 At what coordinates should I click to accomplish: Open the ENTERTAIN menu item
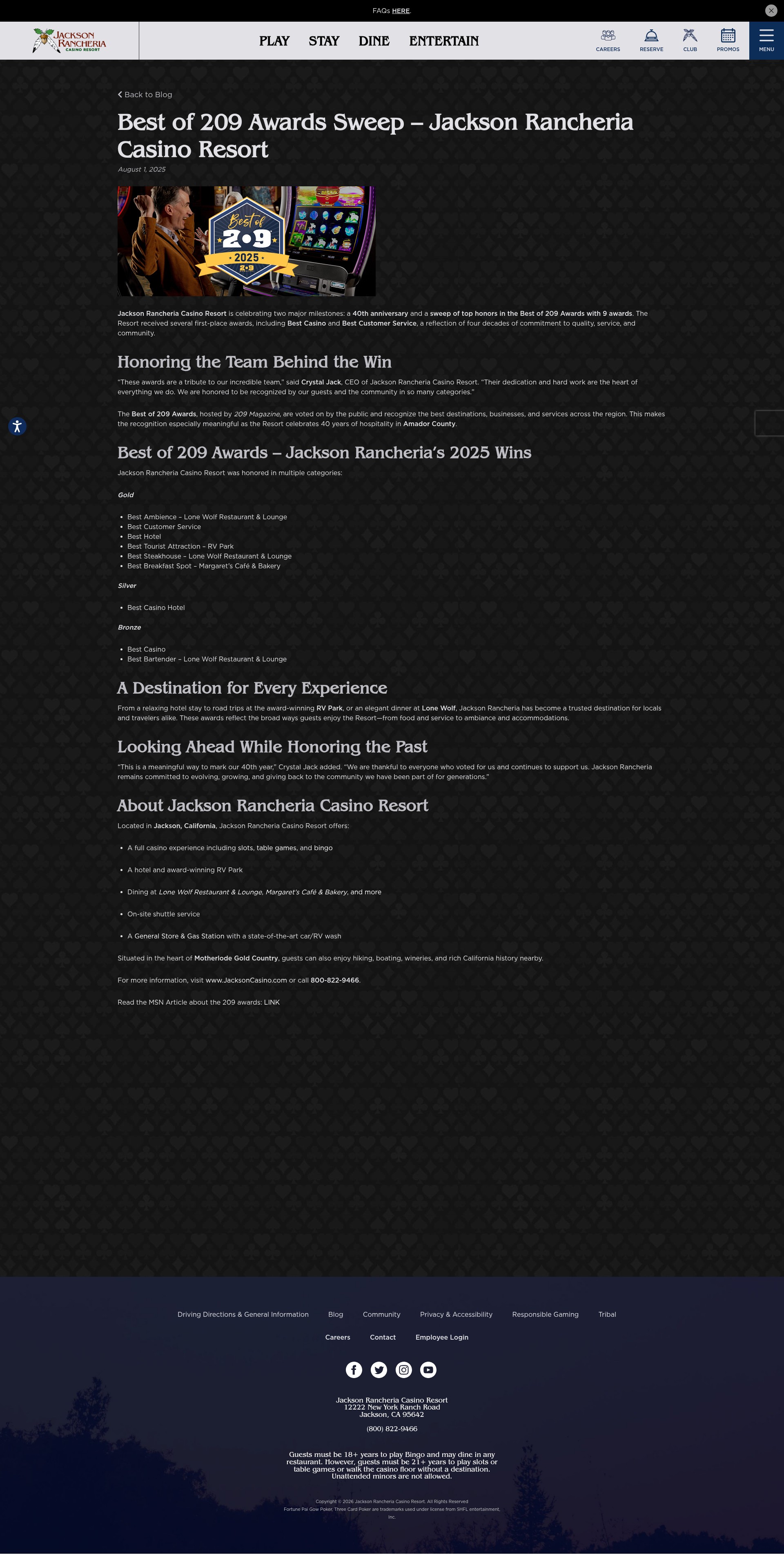(444, 40)
